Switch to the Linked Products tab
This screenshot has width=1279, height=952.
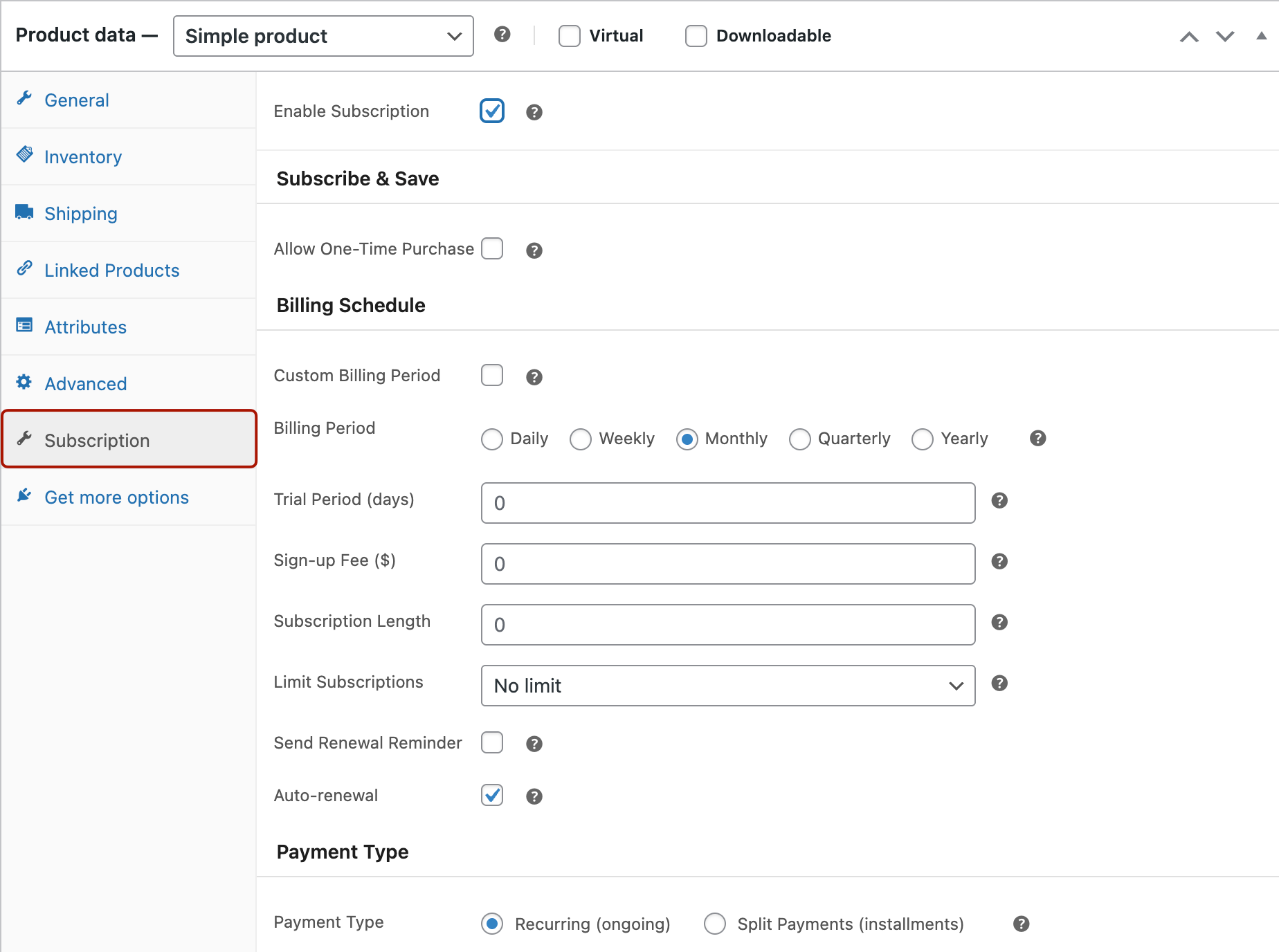[111, 271]
